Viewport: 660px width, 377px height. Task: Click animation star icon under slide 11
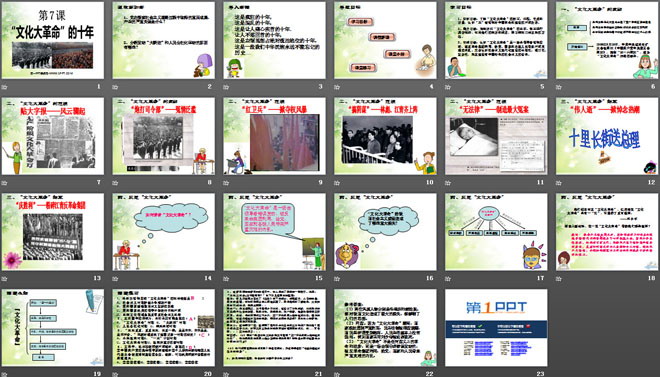(x=448, y=183)
